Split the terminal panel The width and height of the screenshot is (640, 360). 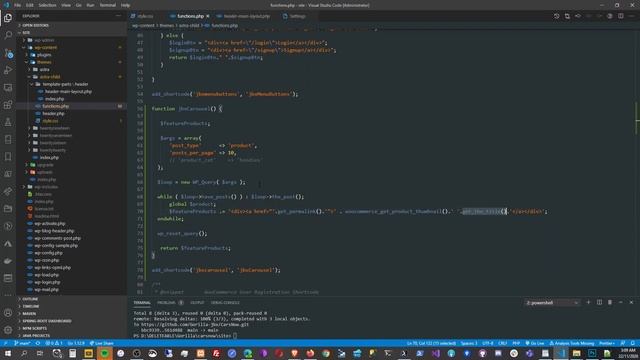[x=599, y=302]
